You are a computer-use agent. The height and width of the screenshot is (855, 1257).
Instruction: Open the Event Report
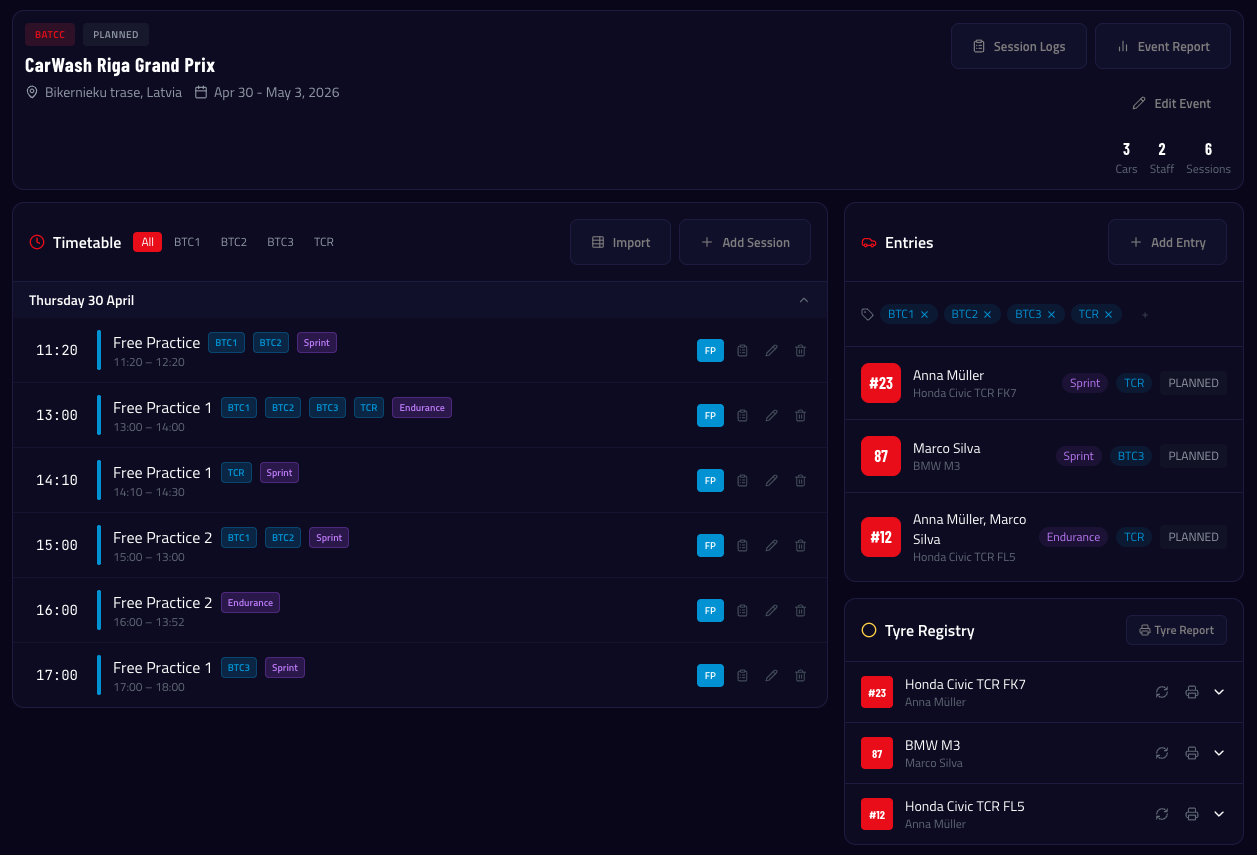(x=1162, y=46)
